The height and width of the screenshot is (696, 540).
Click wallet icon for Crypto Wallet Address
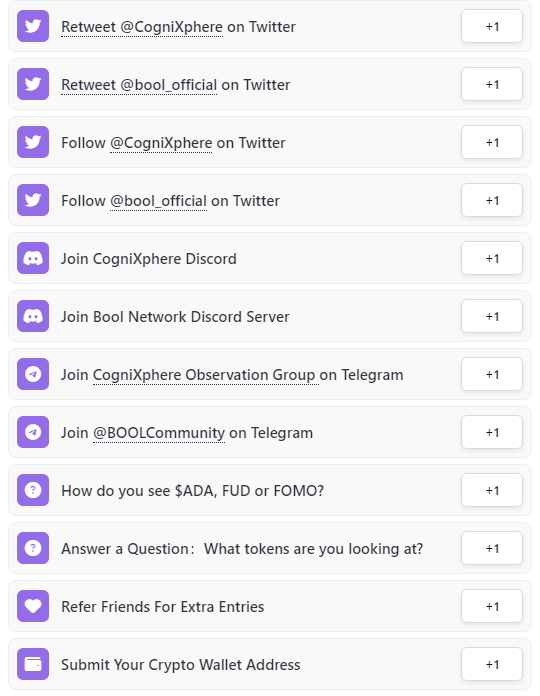33,664
